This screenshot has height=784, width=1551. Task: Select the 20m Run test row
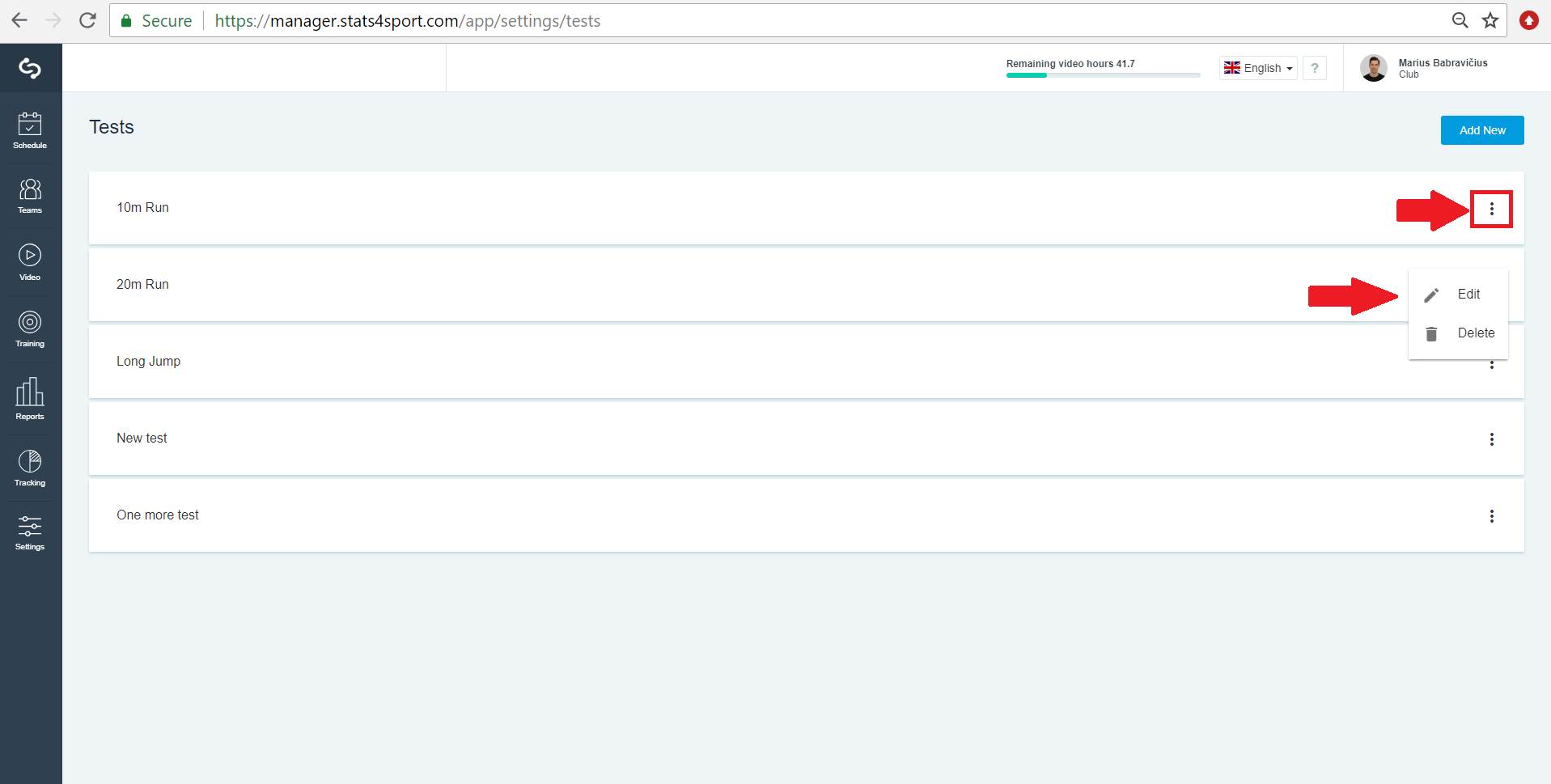(x=806, y=285)
